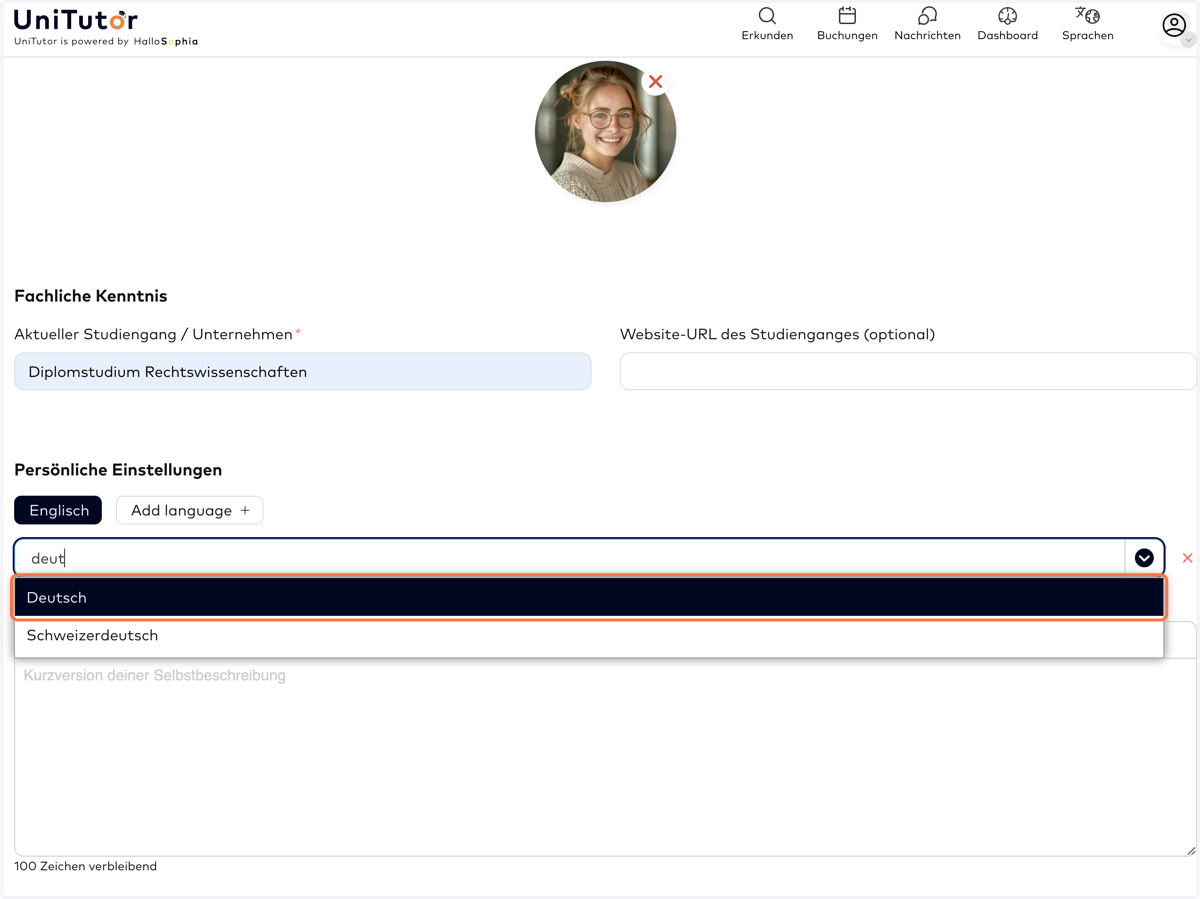Open the Nachrichten chat icon
Image resolution: width=1200 pixels, height=899 pixels.
coord(927,16)
